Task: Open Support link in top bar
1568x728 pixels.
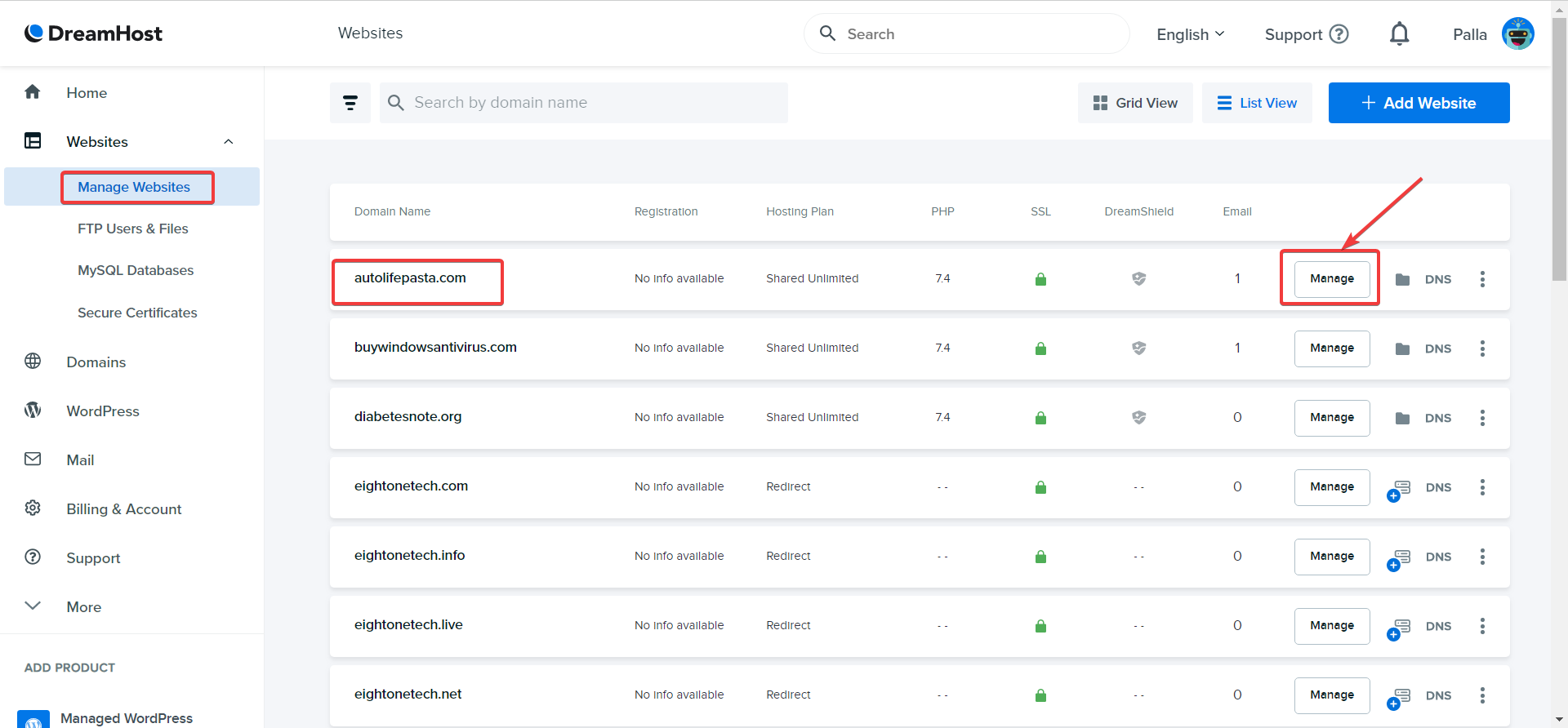Action: (x=1307, y=34)
